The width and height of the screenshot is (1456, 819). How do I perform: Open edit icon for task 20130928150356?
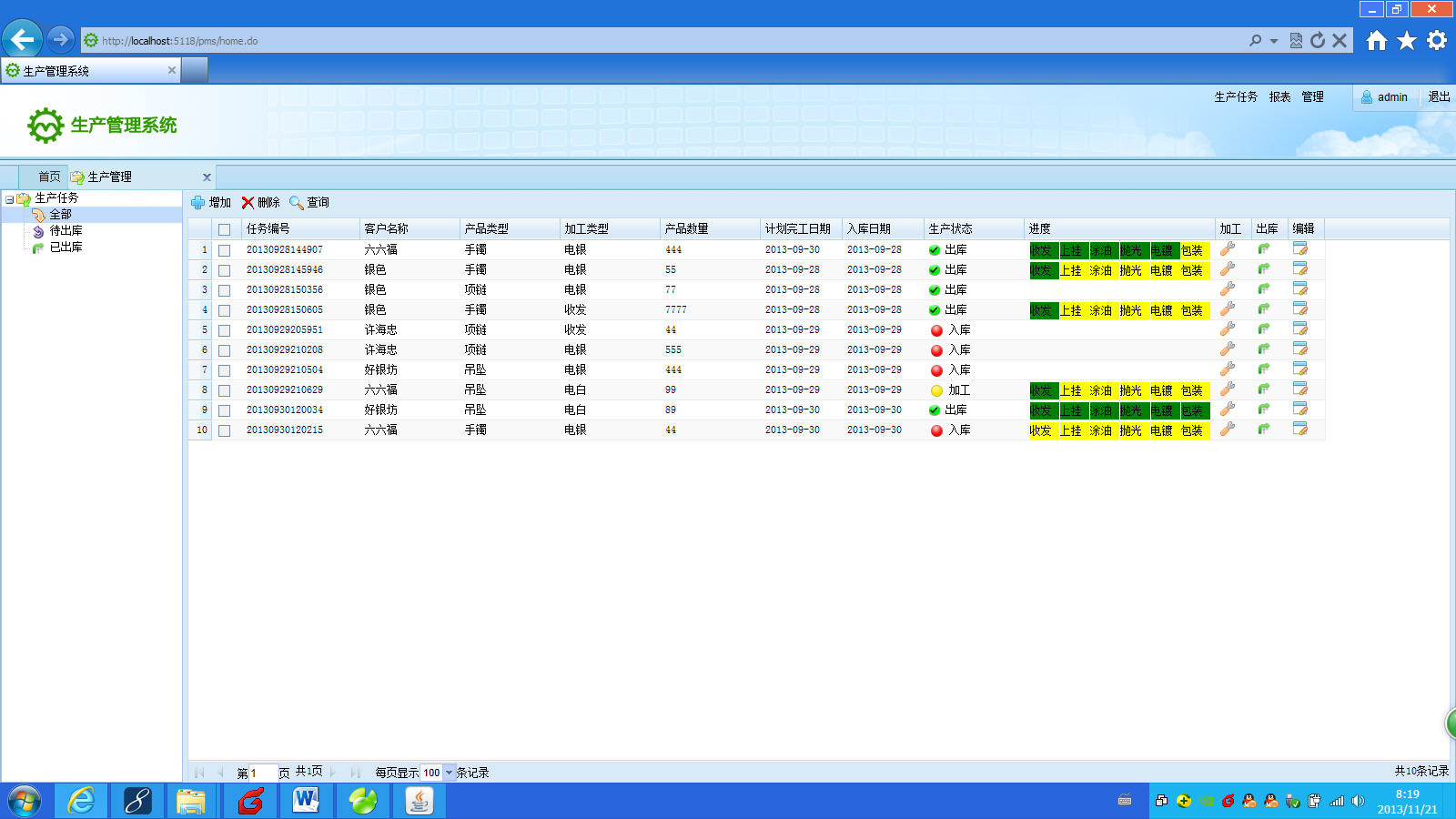1300,289
